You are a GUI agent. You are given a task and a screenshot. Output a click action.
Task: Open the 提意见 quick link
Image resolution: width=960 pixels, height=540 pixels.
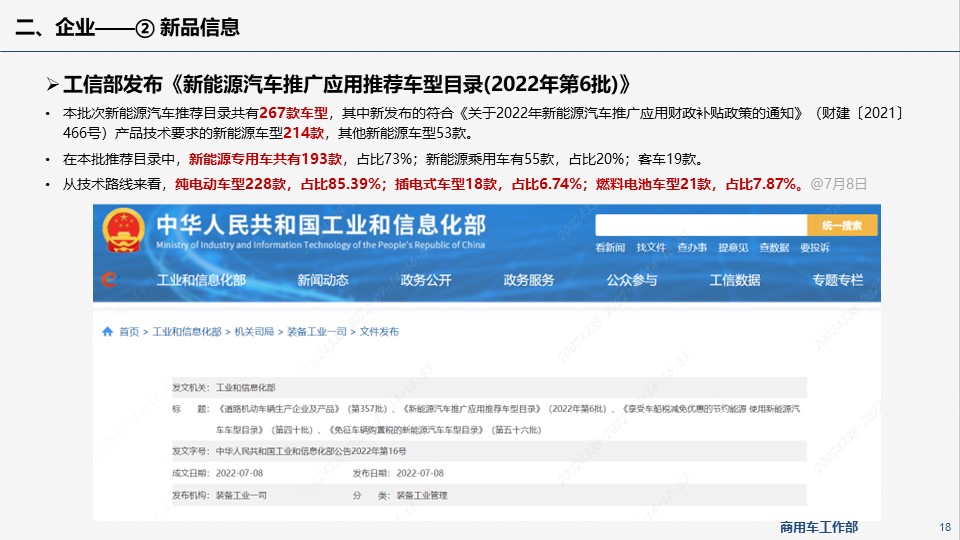pos(733,247)
